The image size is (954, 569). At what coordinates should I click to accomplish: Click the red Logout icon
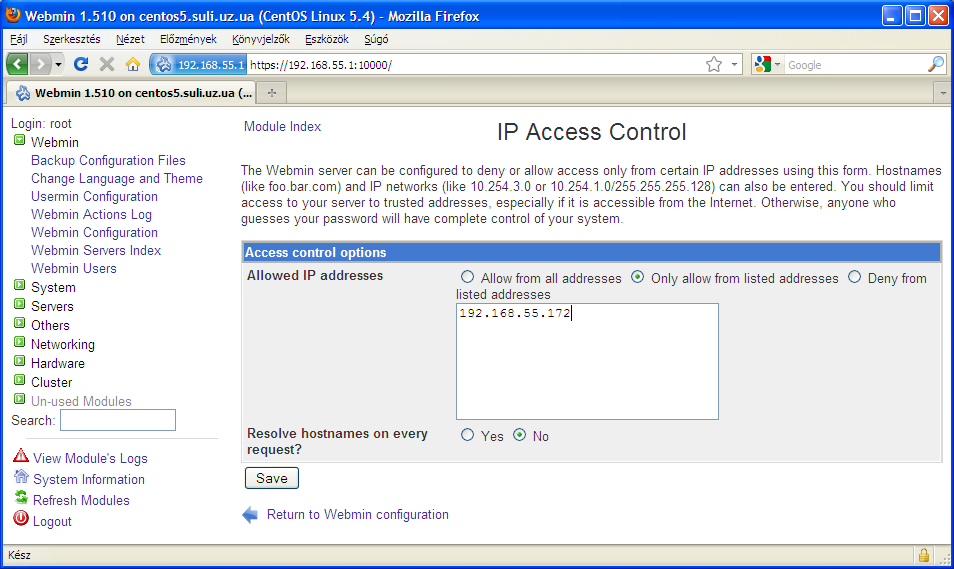[x=21, y=519]
